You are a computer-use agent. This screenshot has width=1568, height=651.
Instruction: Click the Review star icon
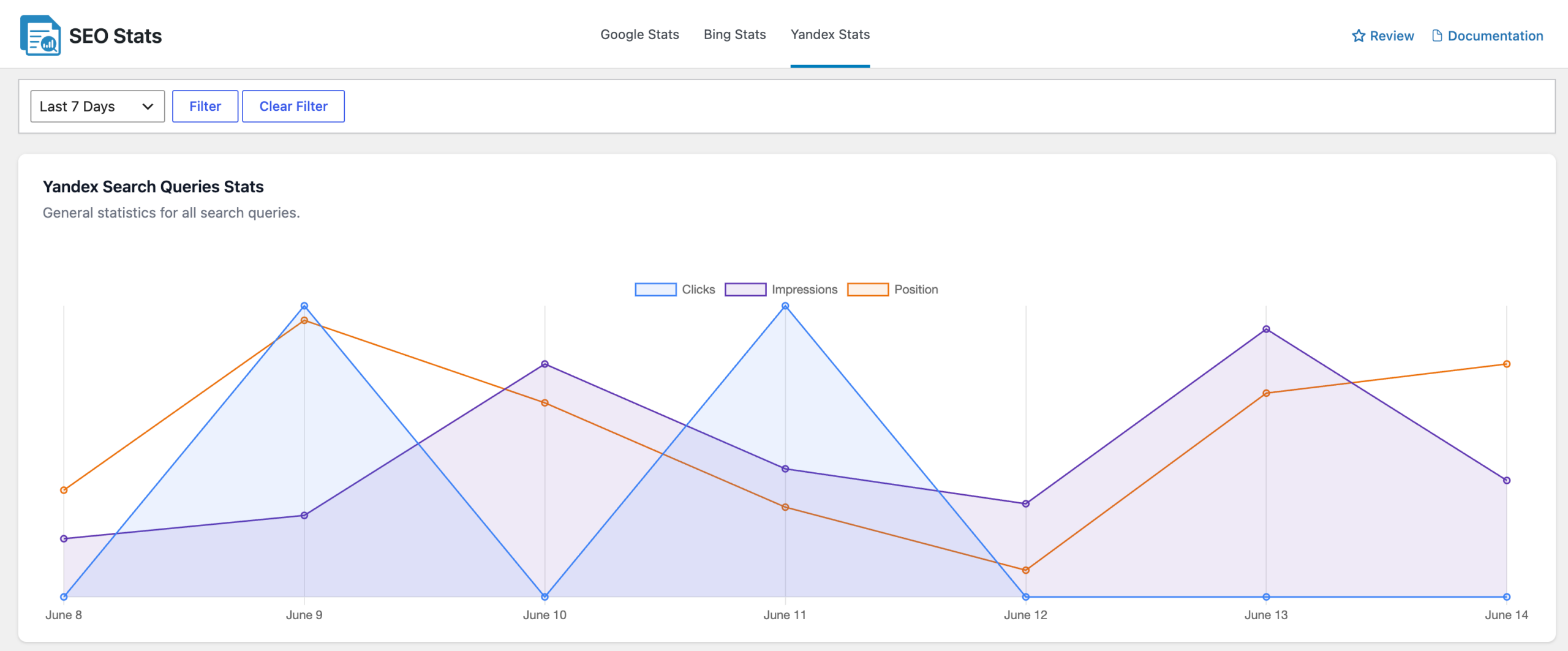click(1359, 36)
